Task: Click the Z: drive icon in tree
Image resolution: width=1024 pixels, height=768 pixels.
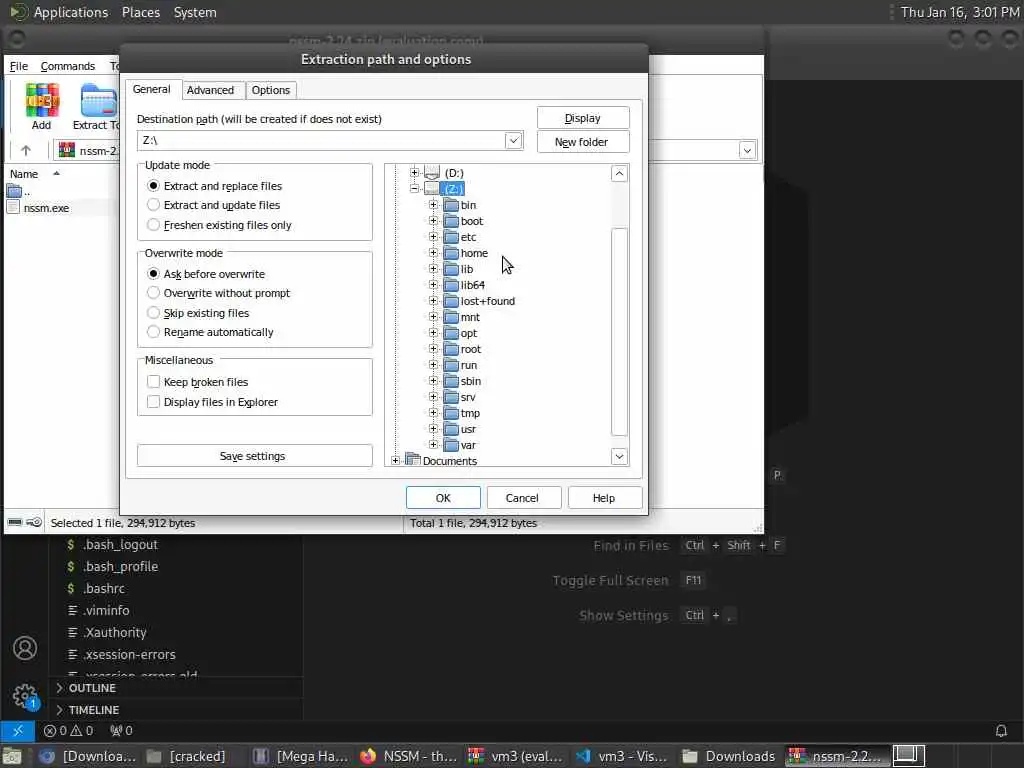Action: 432,189
